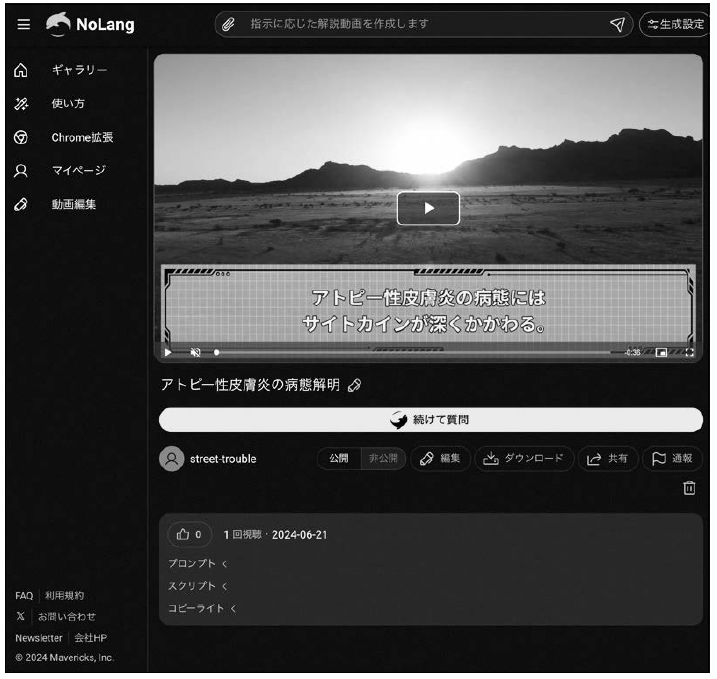This screenshot has height=679, width=717.
Task: Open the hamburger menu icon
Action: pos(23,25)
